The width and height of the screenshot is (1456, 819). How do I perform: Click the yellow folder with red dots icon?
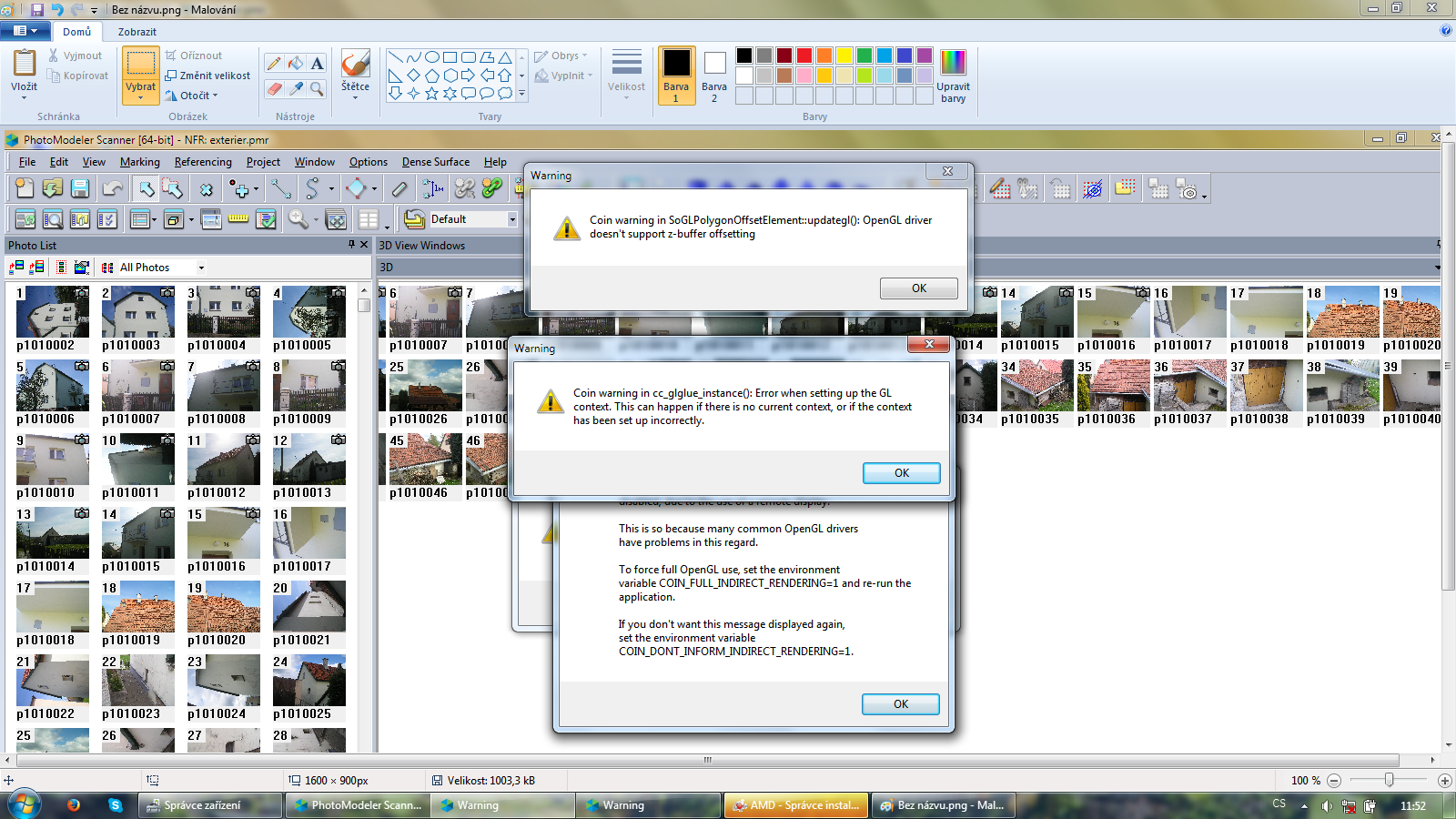[1126, 188]
